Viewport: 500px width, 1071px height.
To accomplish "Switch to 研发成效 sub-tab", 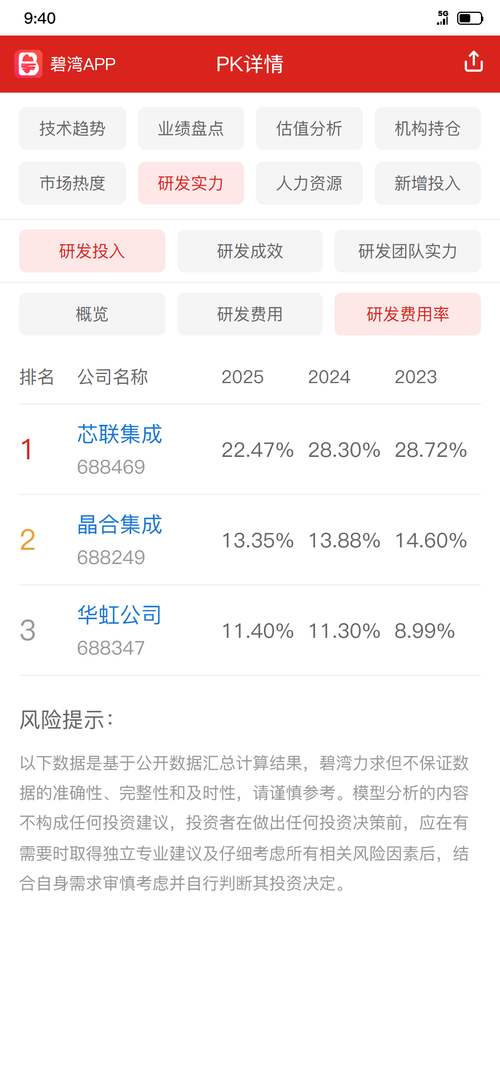I will 250,251.
